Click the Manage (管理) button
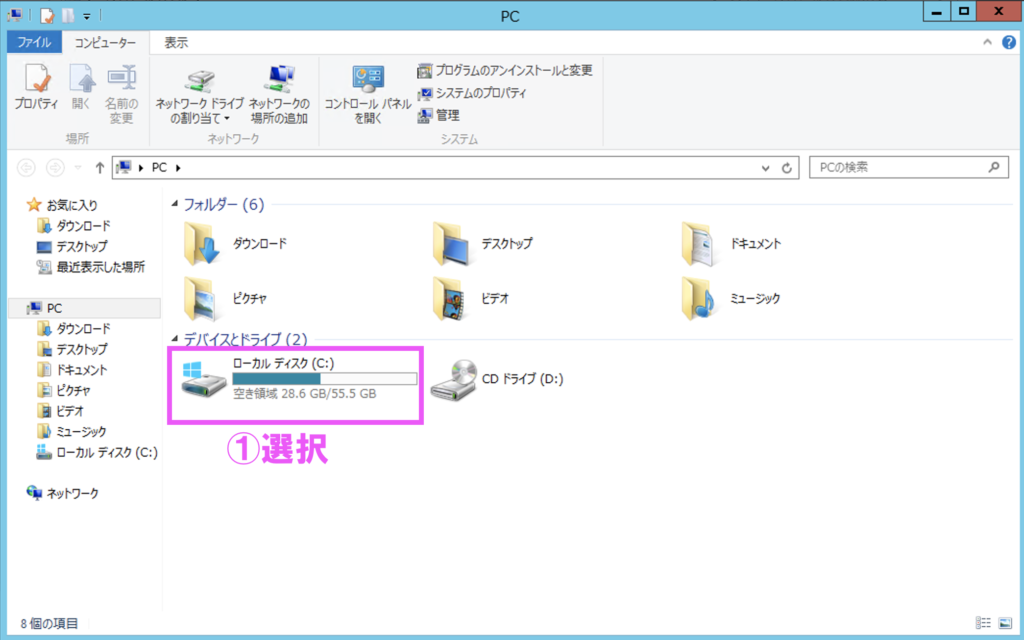This screenshot has width=1024, height=640. (x=438, y=116)
